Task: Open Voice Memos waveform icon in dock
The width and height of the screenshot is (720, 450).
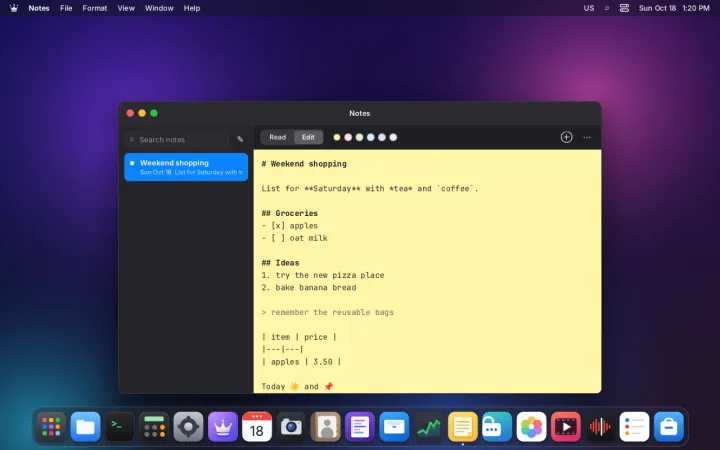Action: (600, 427)
